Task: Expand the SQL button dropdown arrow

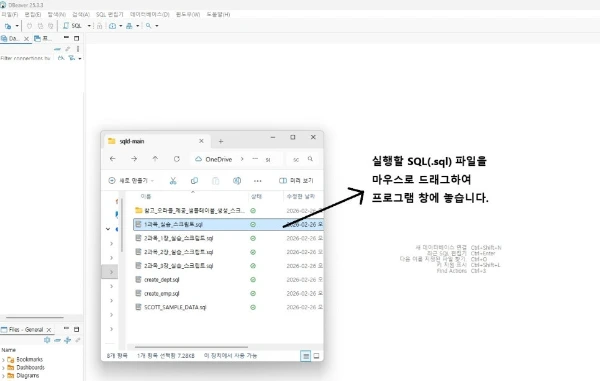Action: (89, 26)
